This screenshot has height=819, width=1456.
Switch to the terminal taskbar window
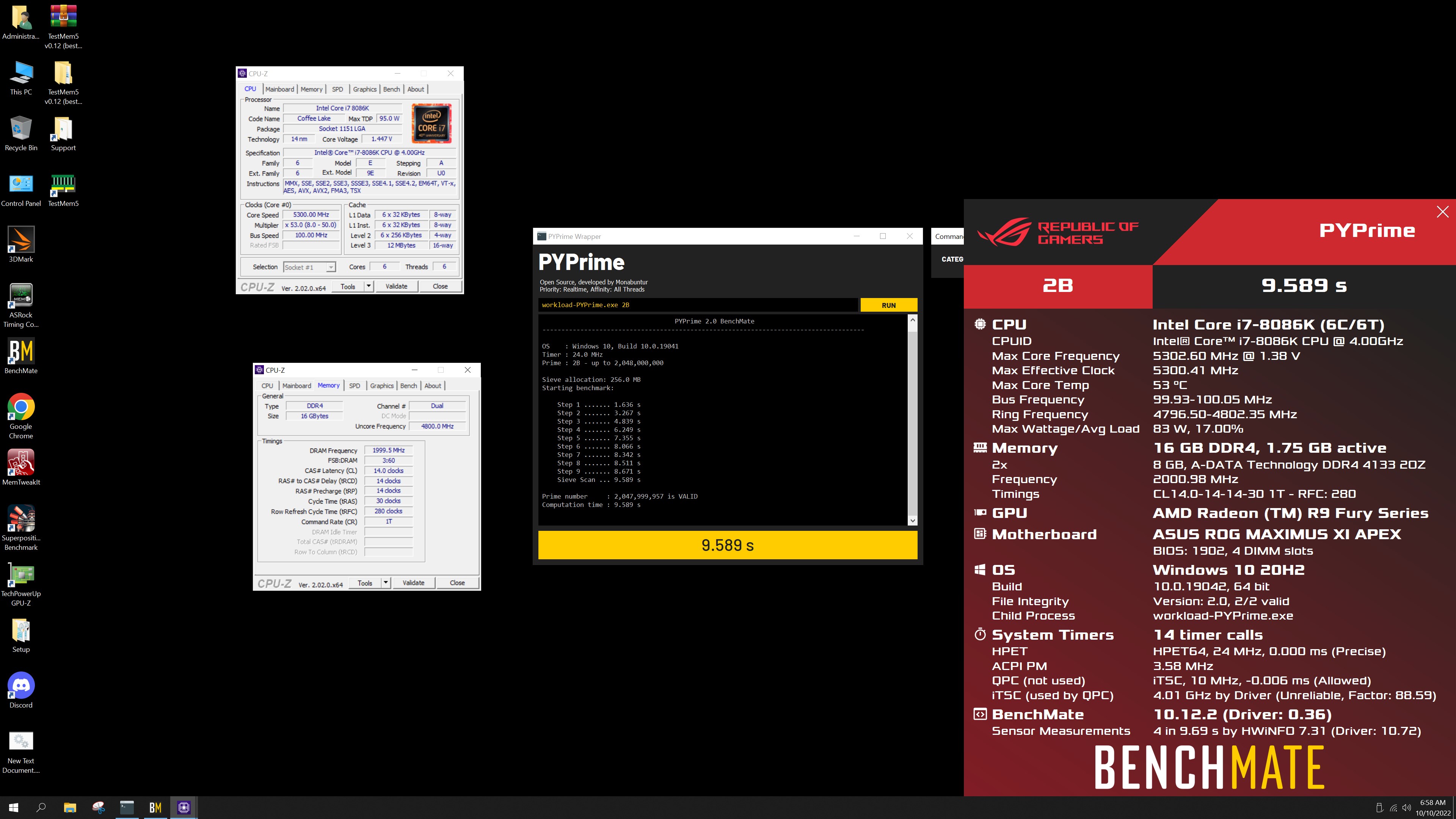[127, 808]
